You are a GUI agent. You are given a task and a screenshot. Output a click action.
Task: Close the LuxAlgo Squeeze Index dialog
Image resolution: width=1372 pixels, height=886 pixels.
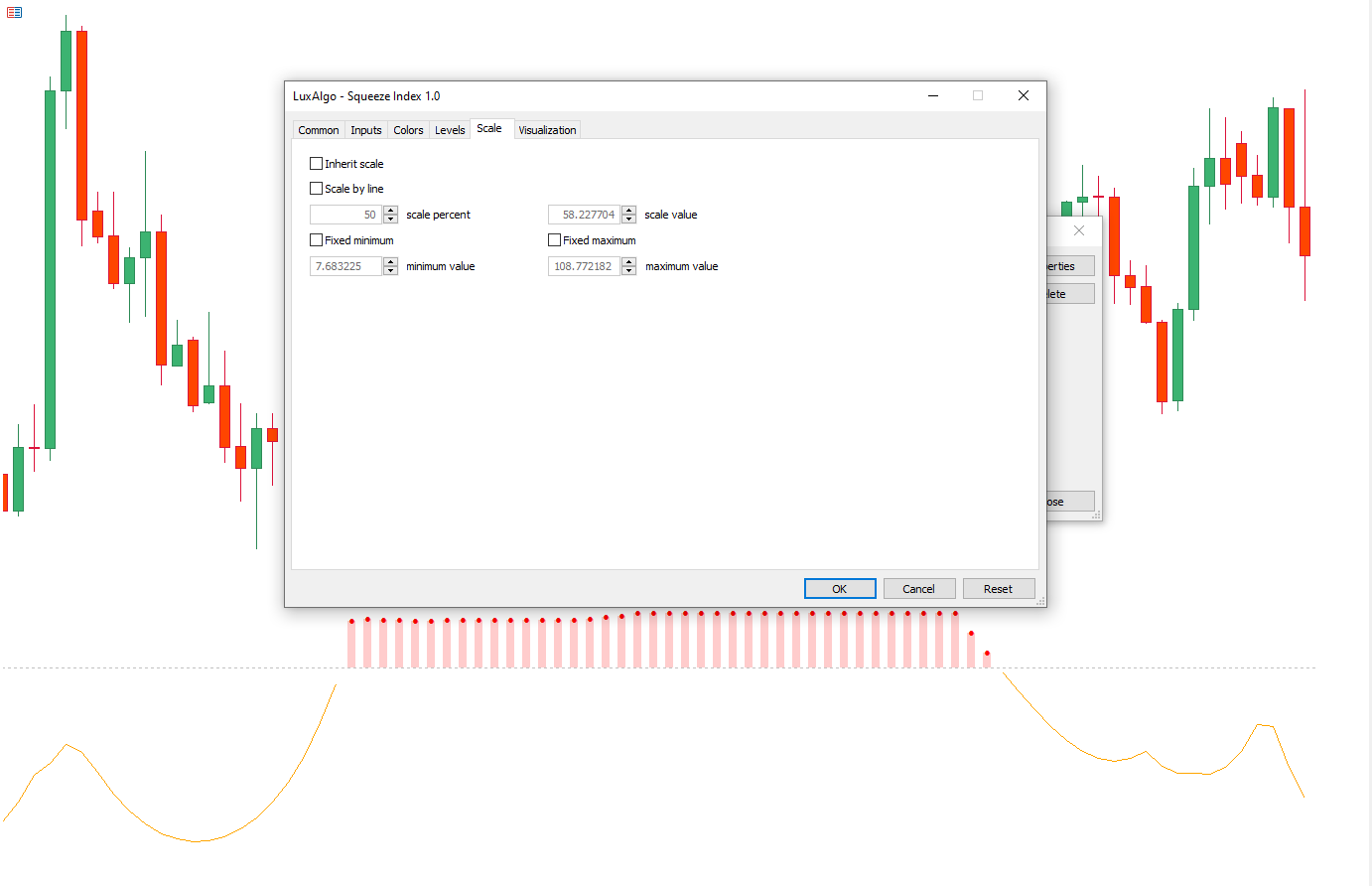point(1024,96)
